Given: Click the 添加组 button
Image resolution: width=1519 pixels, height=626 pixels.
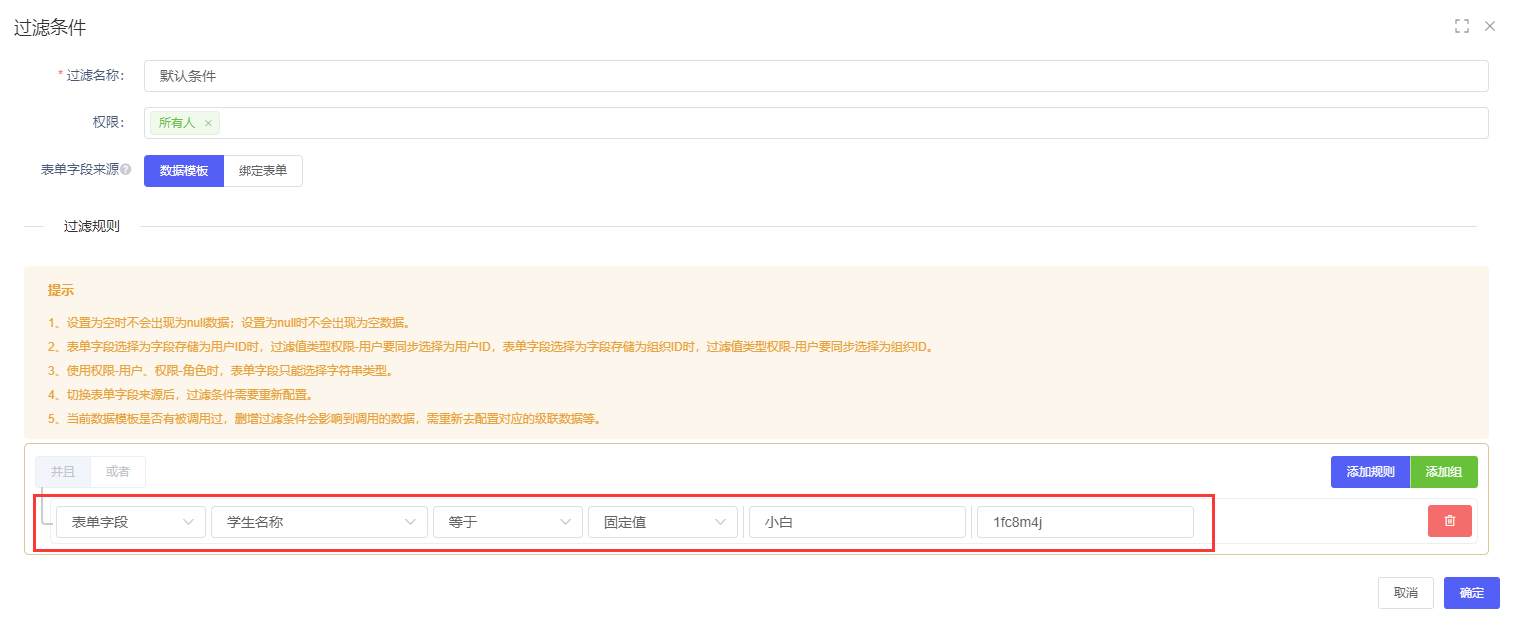Looking at the screenshot, I should [1443, 472].
